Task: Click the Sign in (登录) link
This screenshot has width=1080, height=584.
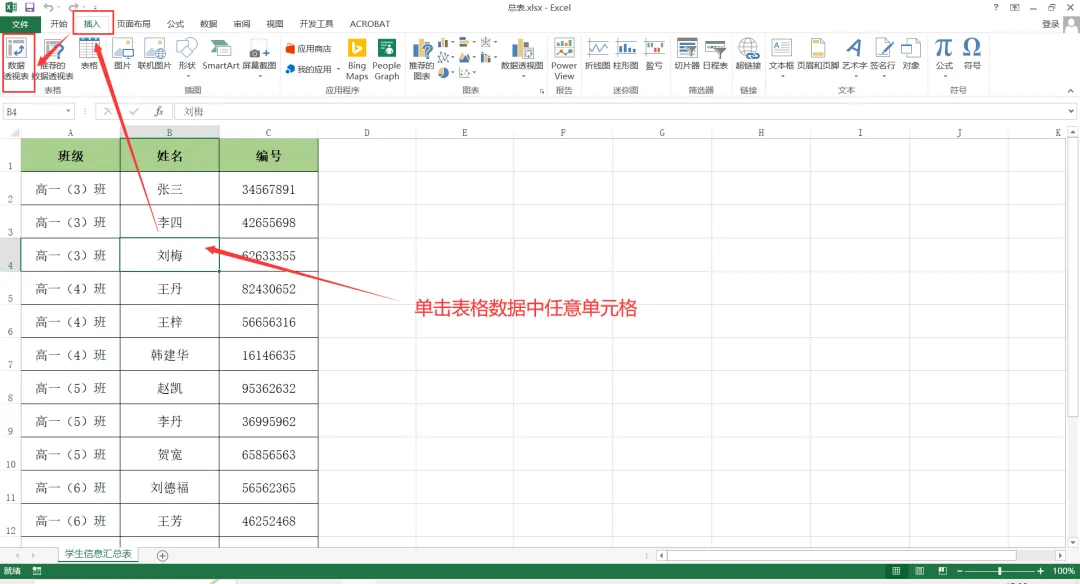Action: click(1050, 24)
